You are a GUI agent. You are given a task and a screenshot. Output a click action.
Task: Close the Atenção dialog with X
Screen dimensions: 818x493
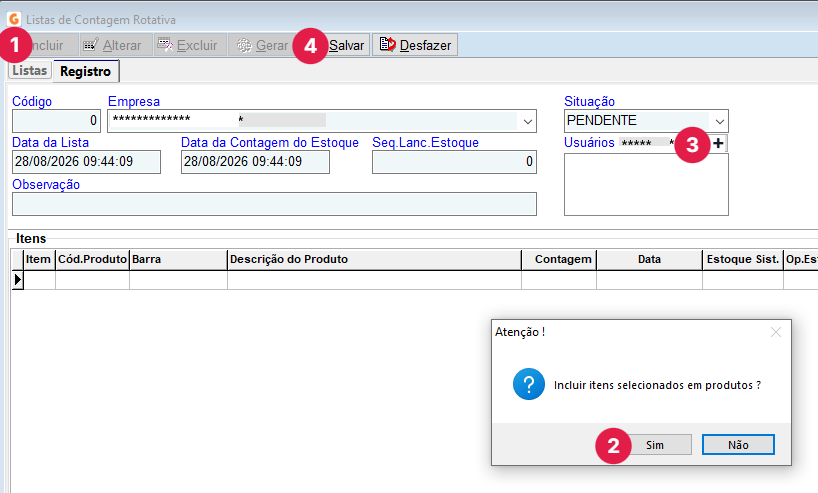[776, 332]
